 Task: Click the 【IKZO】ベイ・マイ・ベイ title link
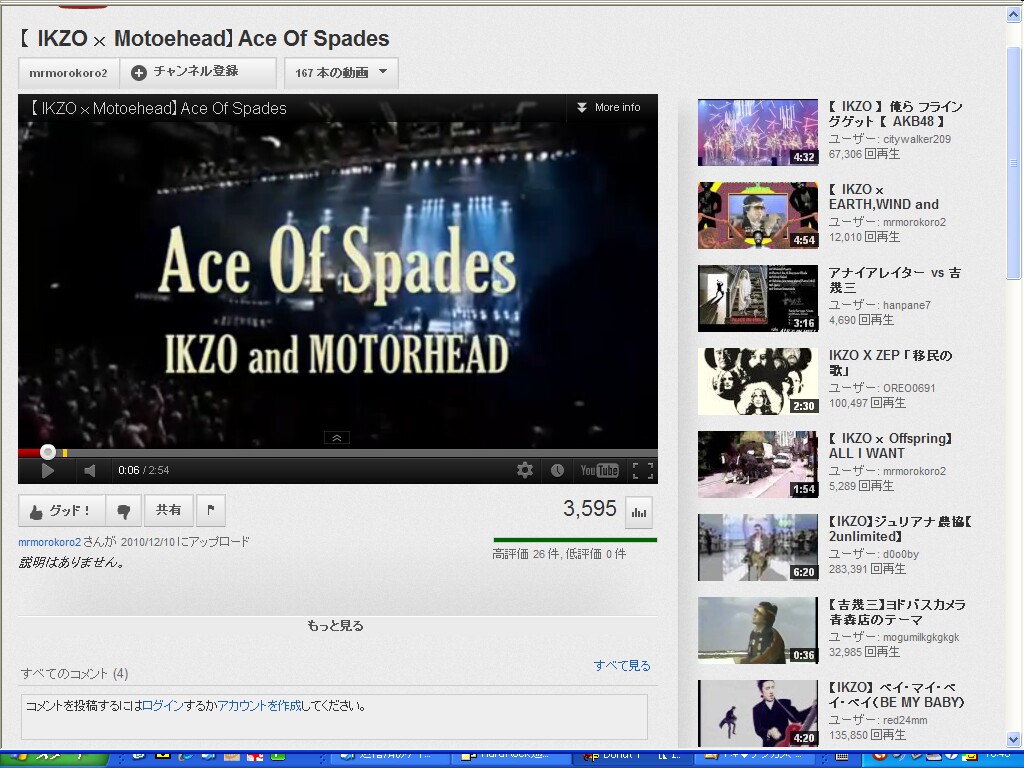coord(897,694)
